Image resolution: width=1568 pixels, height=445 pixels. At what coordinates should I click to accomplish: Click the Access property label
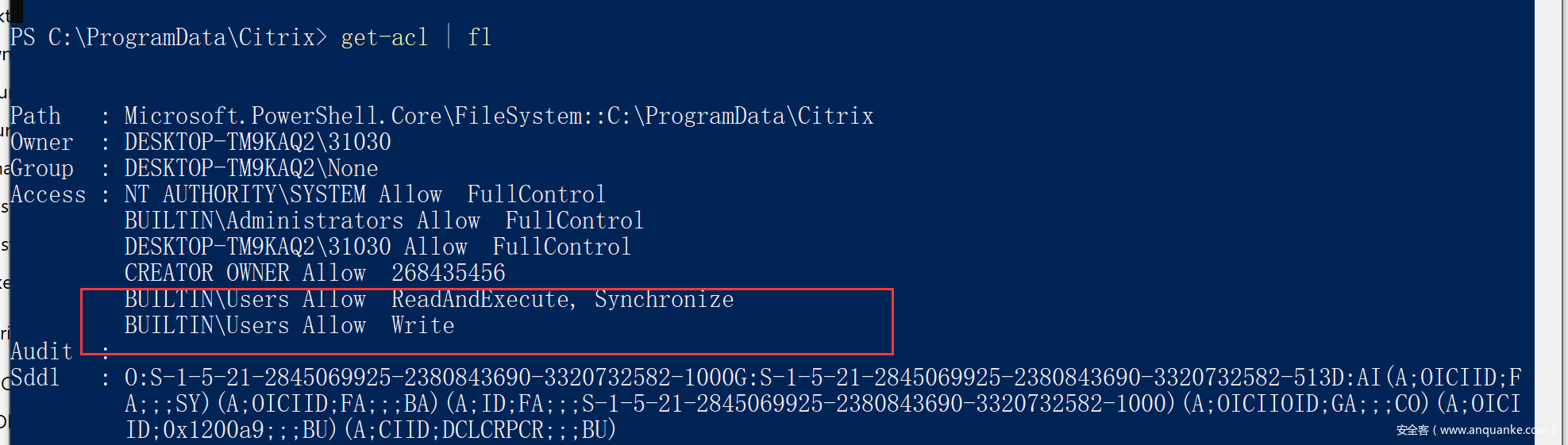tap(48, 194)
